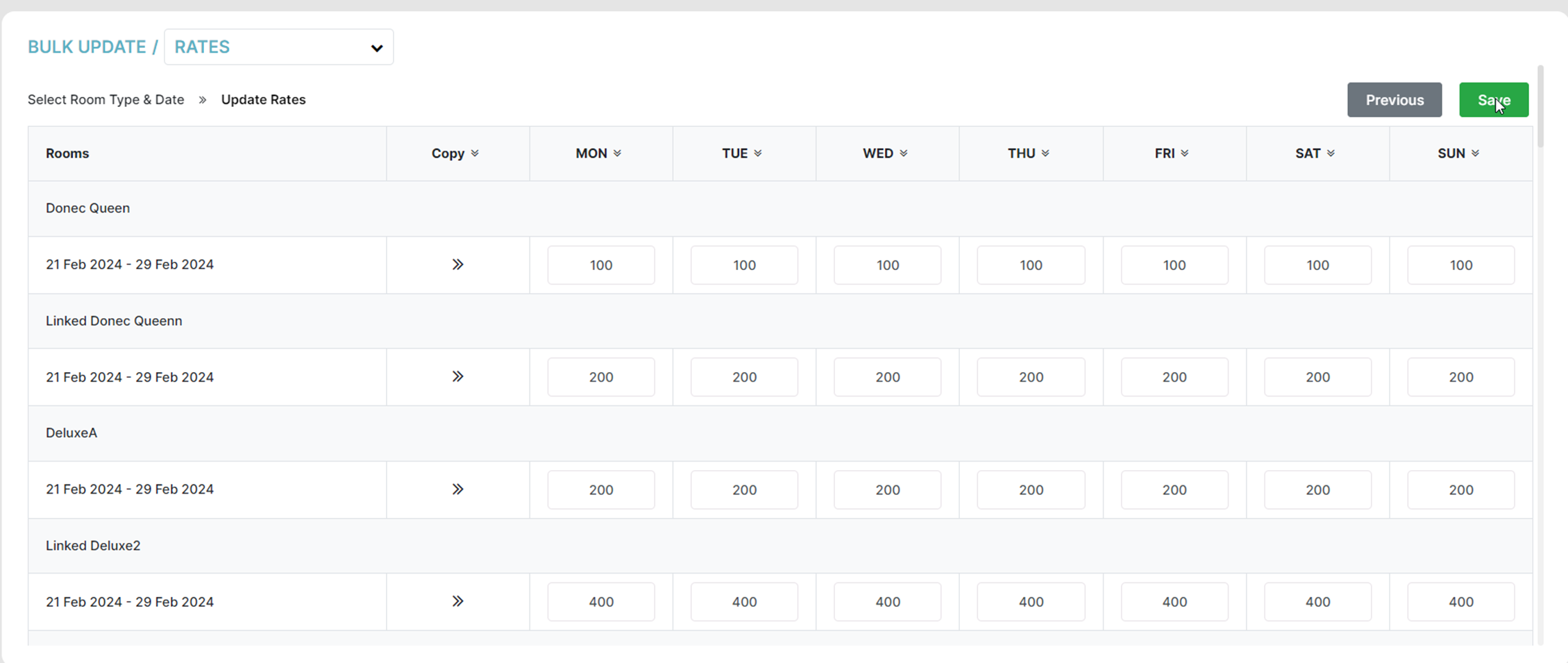Click down-chevron icon beside SAT header
The image size is (1568, 663).
(x=1331, y=153)
